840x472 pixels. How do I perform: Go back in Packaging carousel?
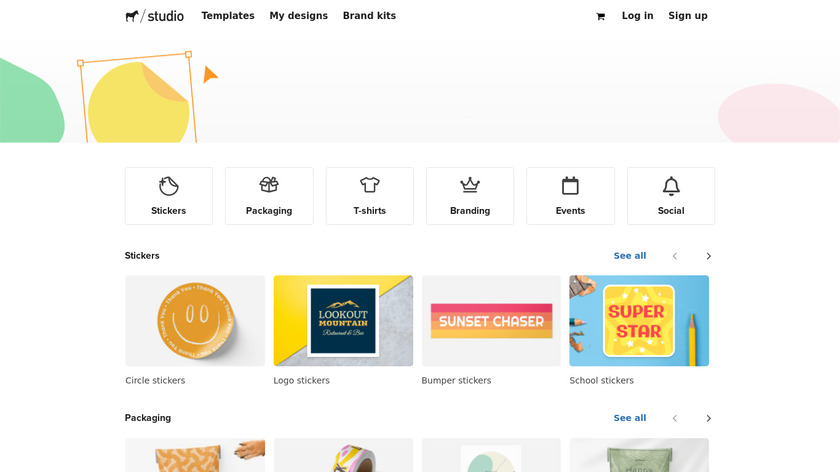(675, 418)
